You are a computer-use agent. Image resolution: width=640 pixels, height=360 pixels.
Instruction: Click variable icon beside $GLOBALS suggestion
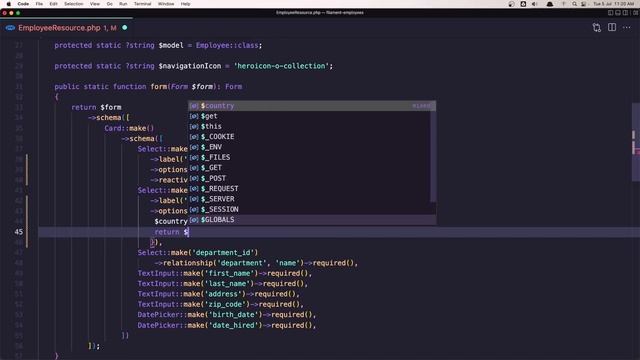[x=194, y=220]
